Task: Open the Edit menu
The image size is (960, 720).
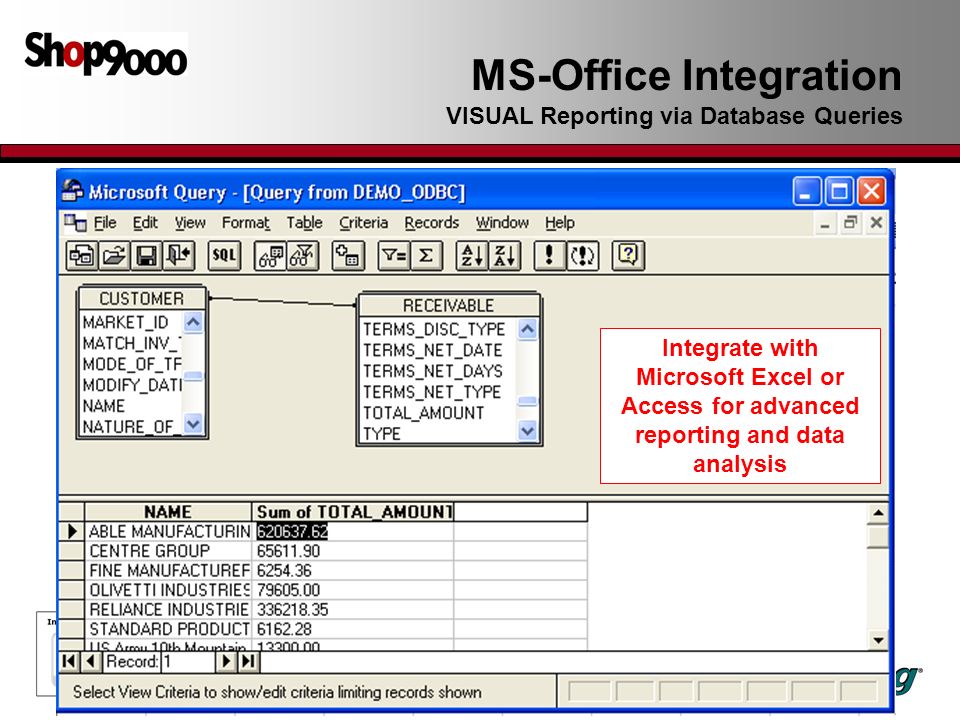Action: pos(145,223)
